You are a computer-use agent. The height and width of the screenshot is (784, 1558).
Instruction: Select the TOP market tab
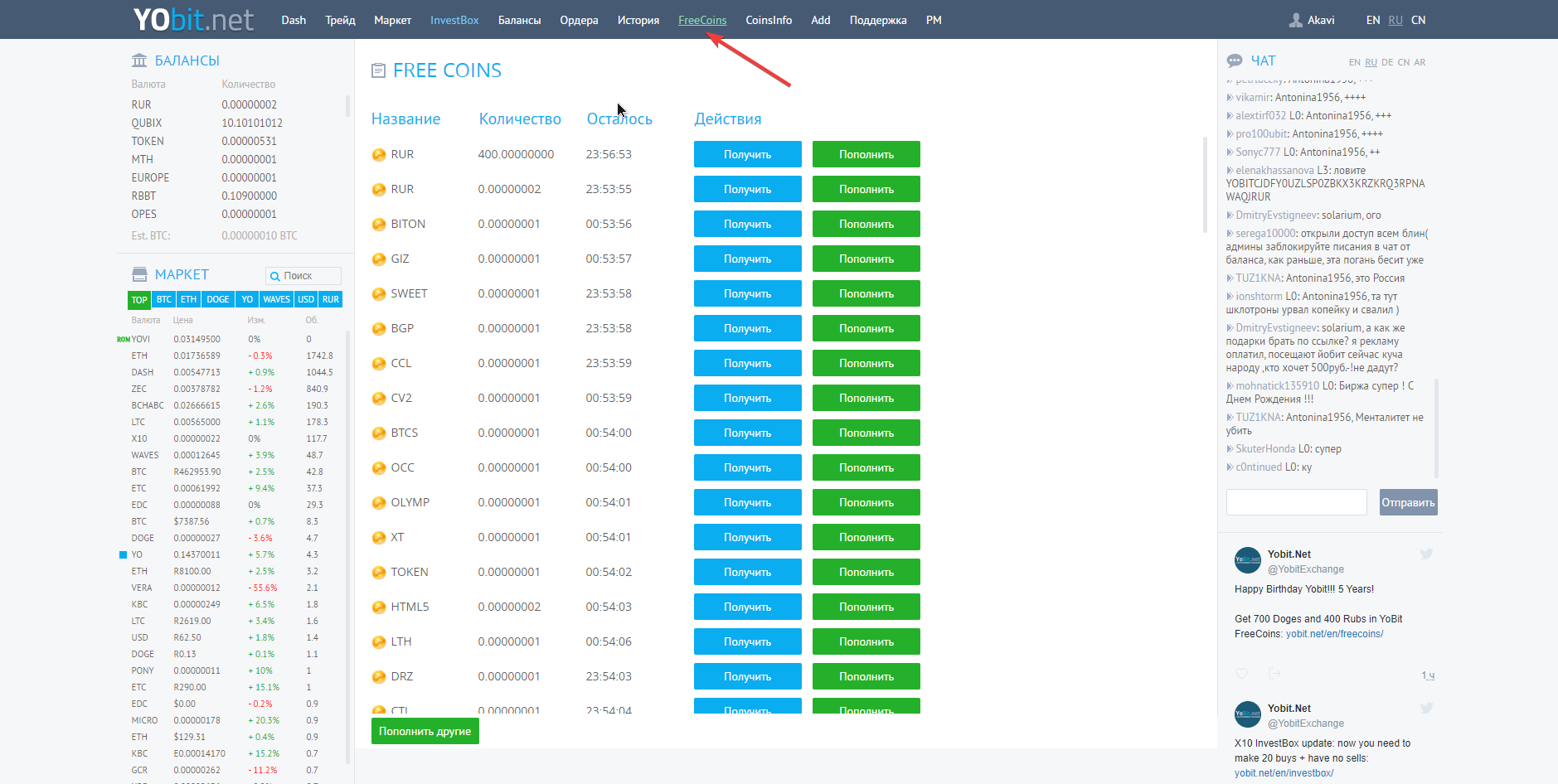(139, 299)
